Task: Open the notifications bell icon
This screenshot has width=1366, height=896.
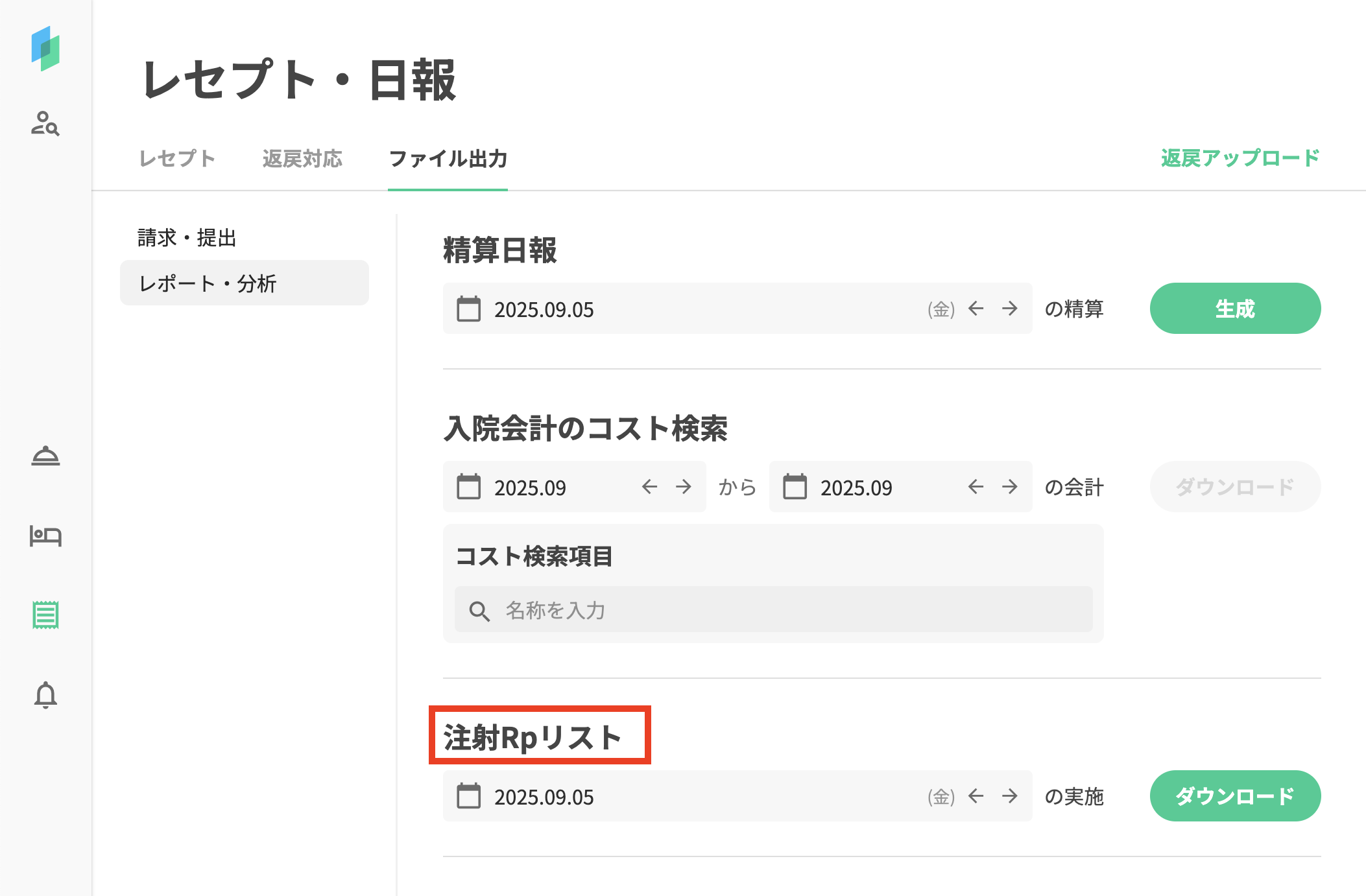Action: coord(45,695)
